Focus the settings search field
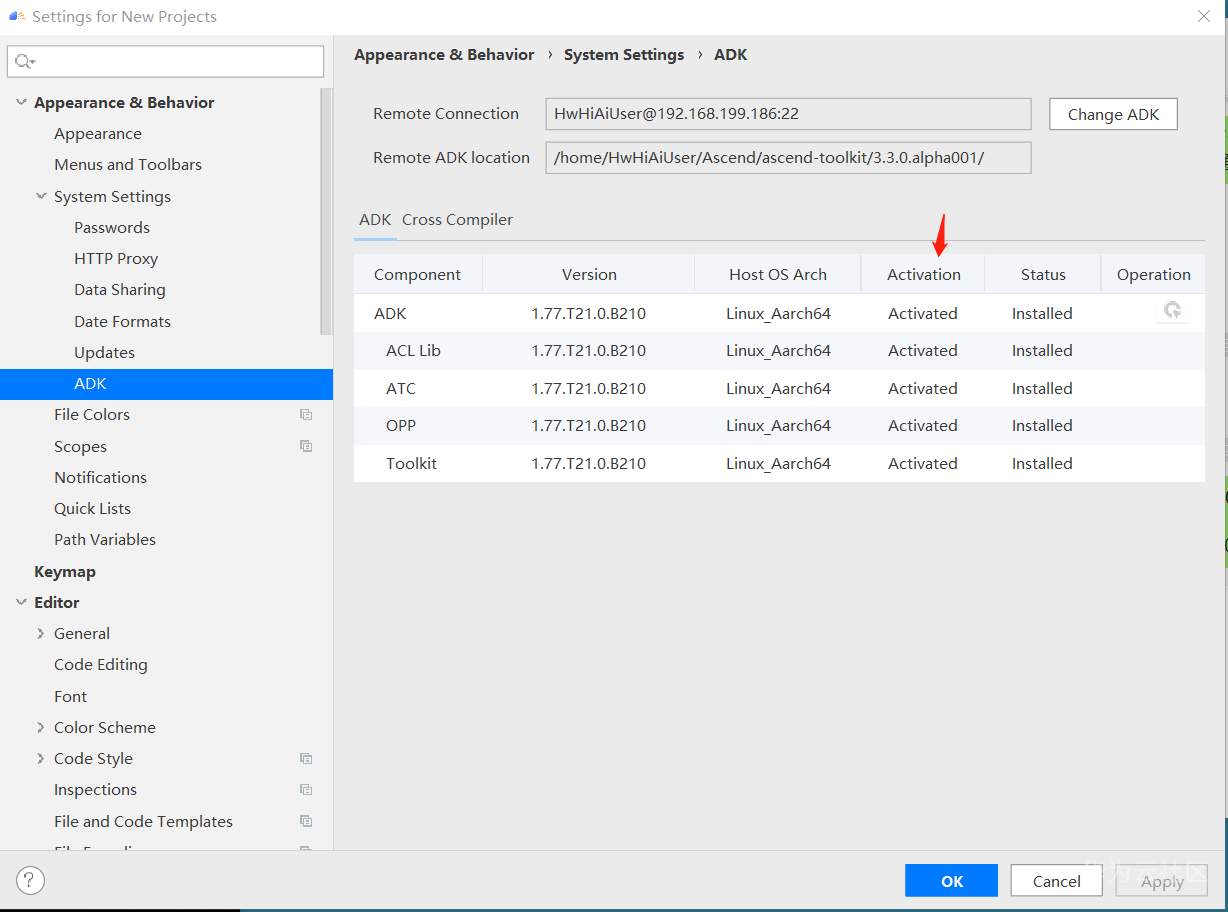Viewport: 1228px width, 912px height. click(175, 62)
